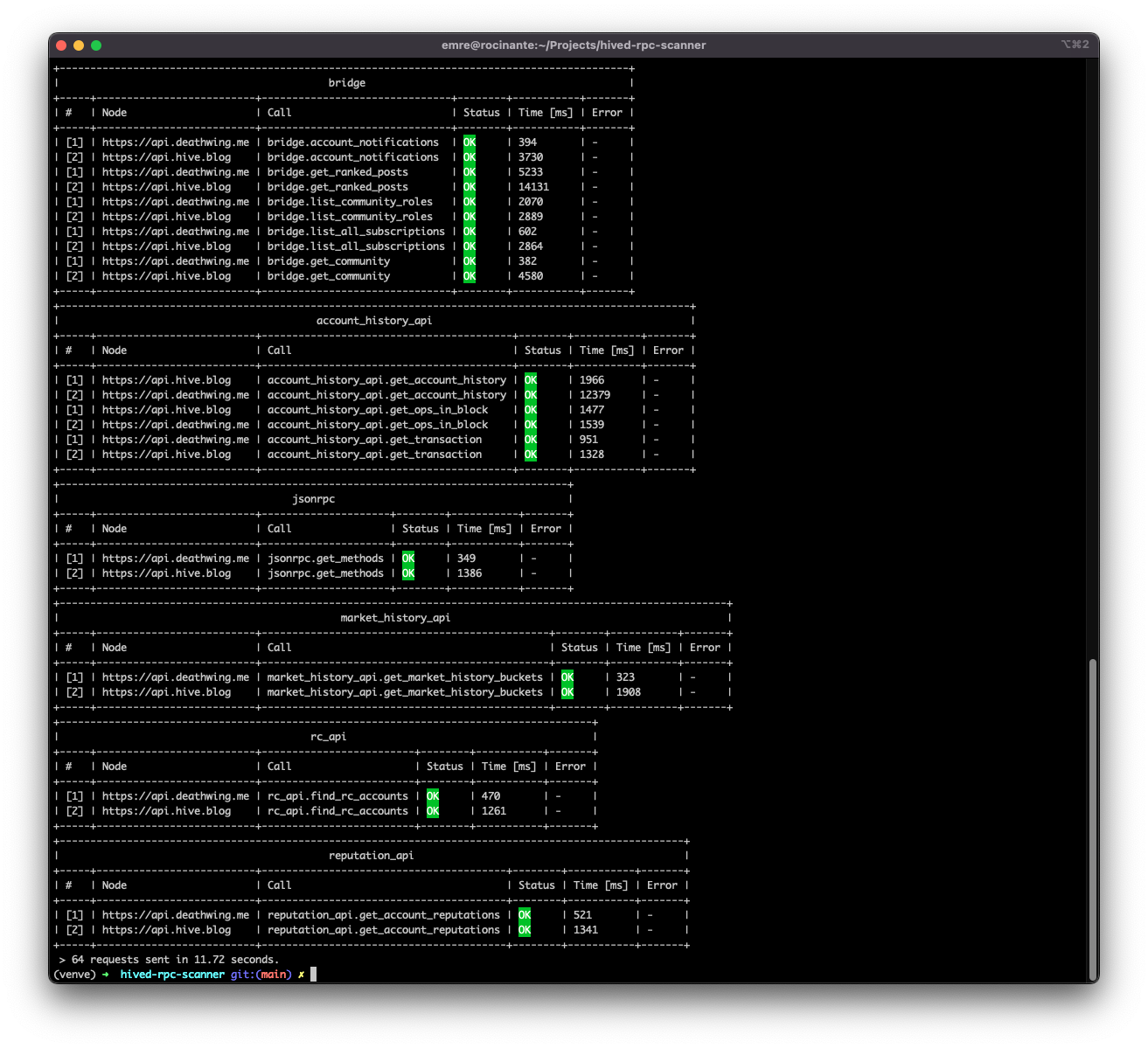The height and width of the screenshot is (1048, 1148).
Task: Click the keyboard shortcut indicator in title bar
Action: pyautogui.click(x=1075, y=45)
